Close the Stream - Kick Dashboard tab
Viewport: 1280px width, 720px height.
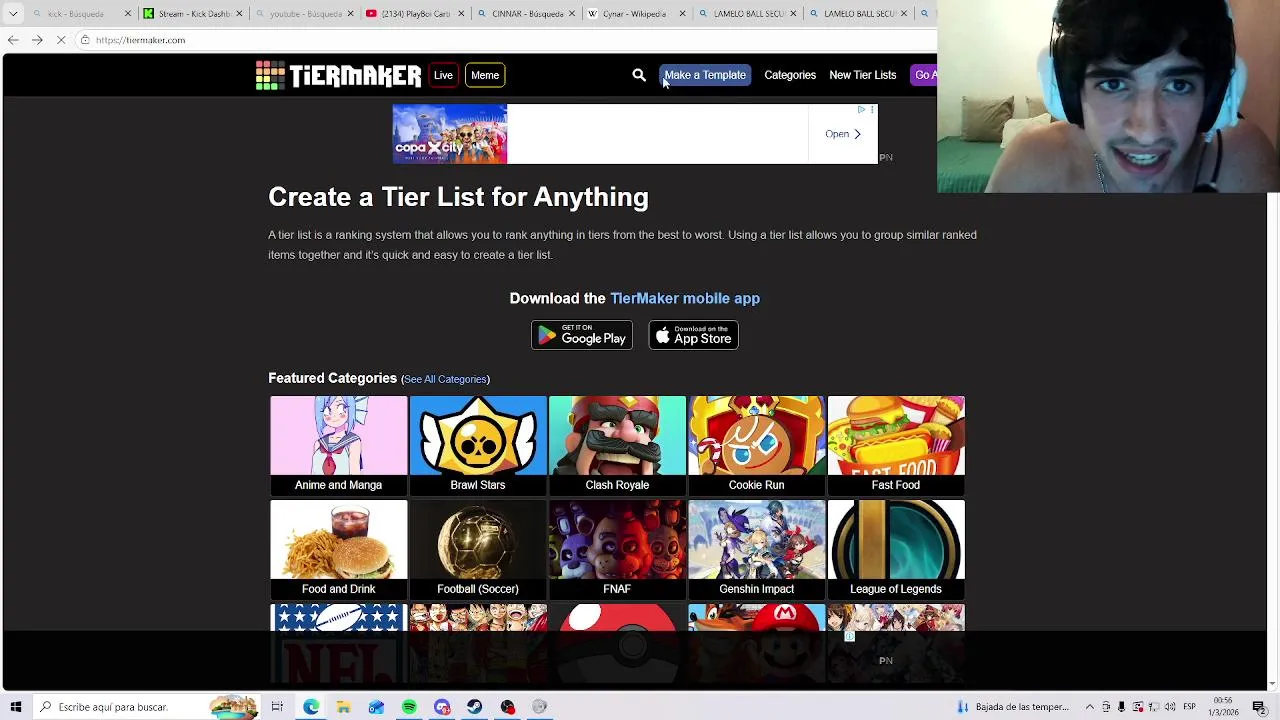click(x=239, y=14)
